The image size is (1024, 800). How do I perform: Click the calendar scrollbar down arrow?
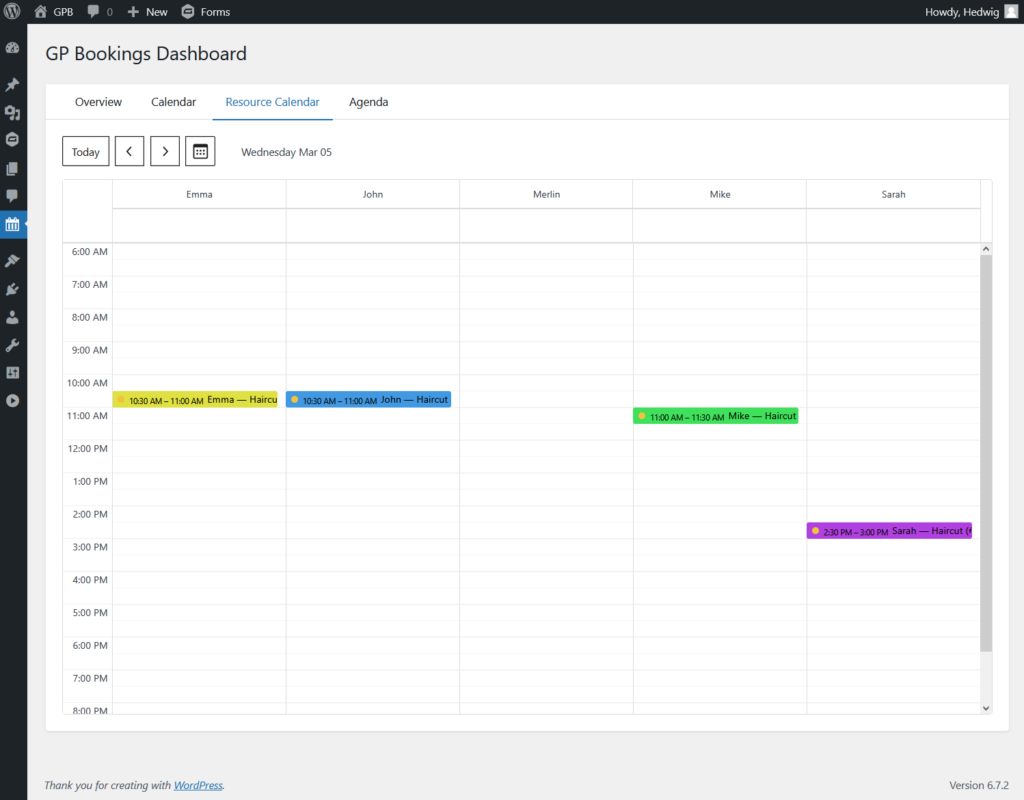point(986,708)
